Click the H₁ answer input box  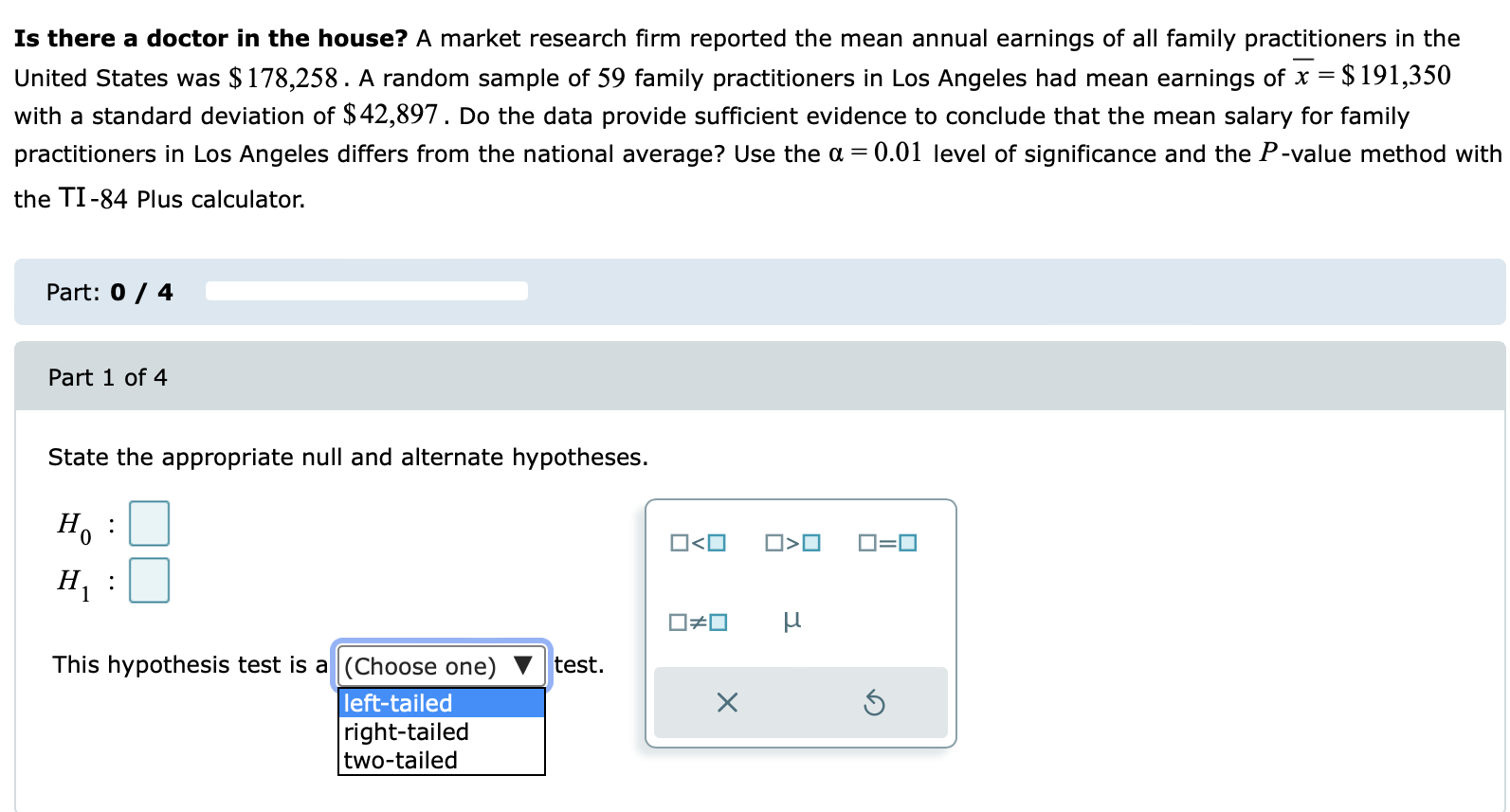[148, 581]
